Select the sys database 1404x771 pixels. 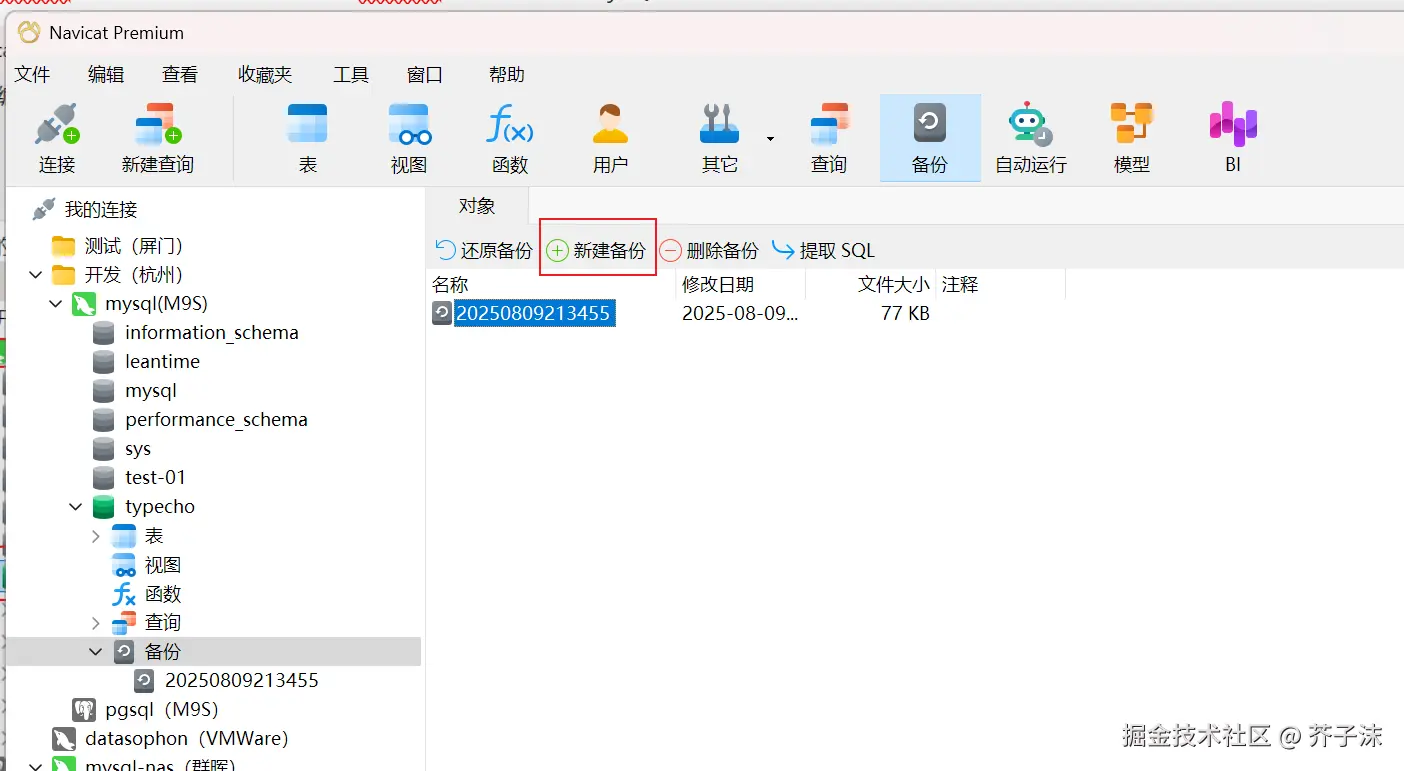pos(138,449)
